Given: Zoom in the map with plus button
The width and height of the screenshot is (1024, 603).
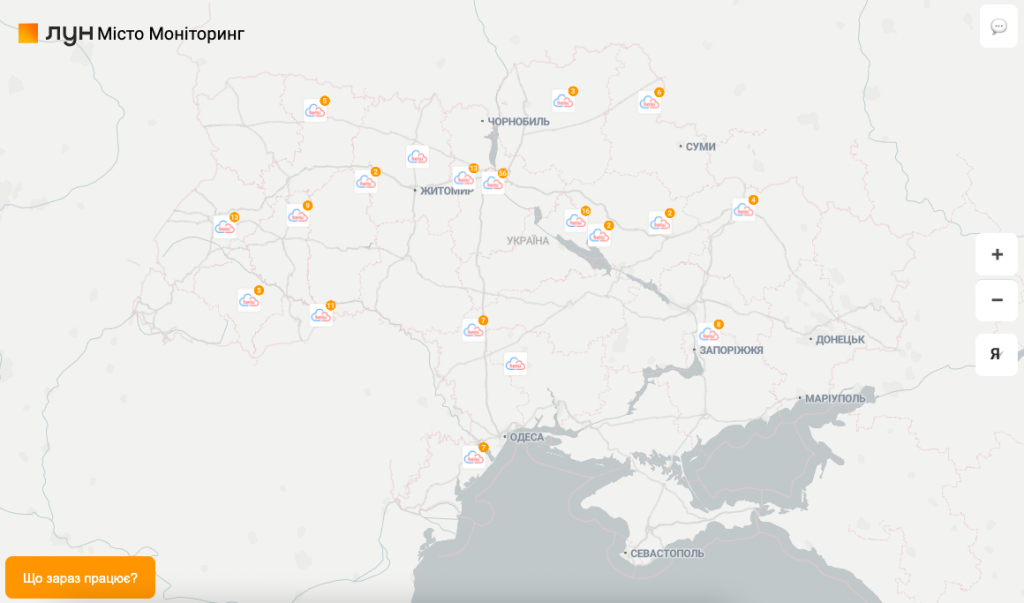Looking at the screenshot, I should point(996,254).
